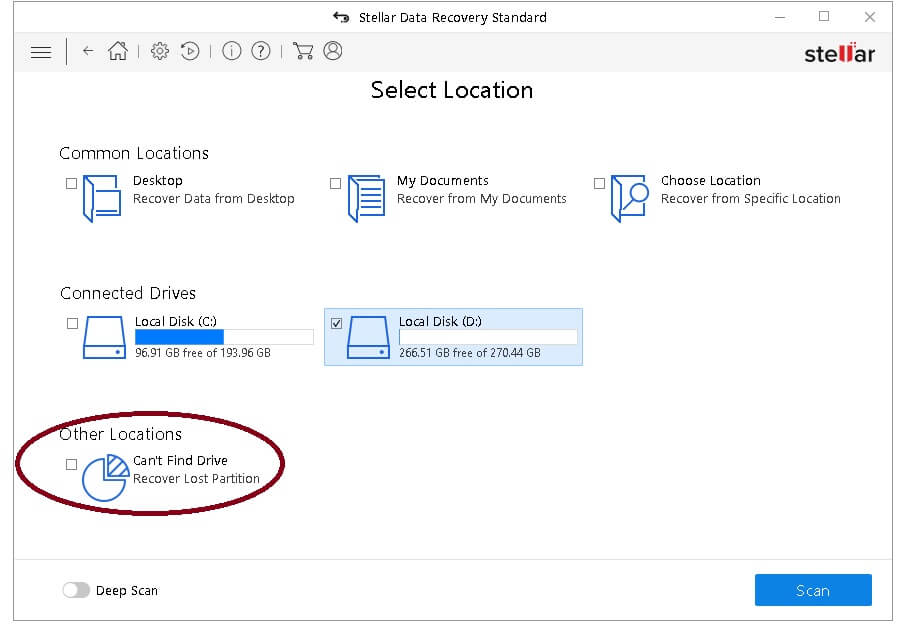Screen dimensions: 904x628
Task: Select the Desktop folder icon
Action: (x=102, y=198)
